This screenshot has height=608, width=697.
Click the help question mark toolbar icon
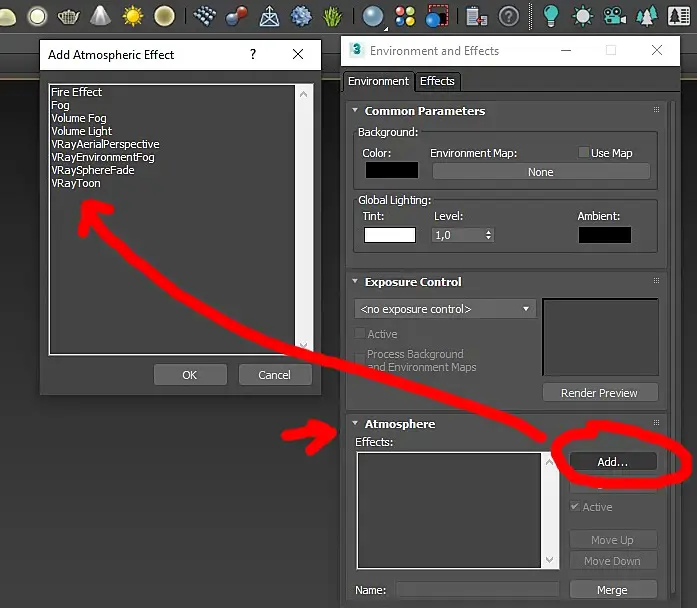pyautogui.click(x=509, y=16)
